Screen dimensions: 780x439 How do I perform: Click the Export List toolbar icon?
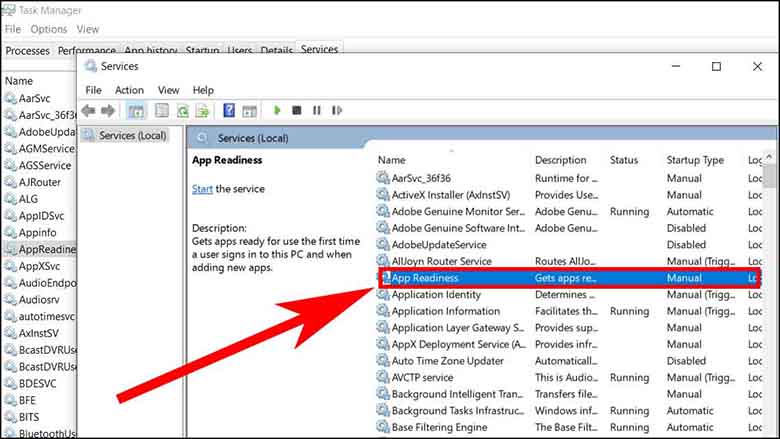[203, 111]
